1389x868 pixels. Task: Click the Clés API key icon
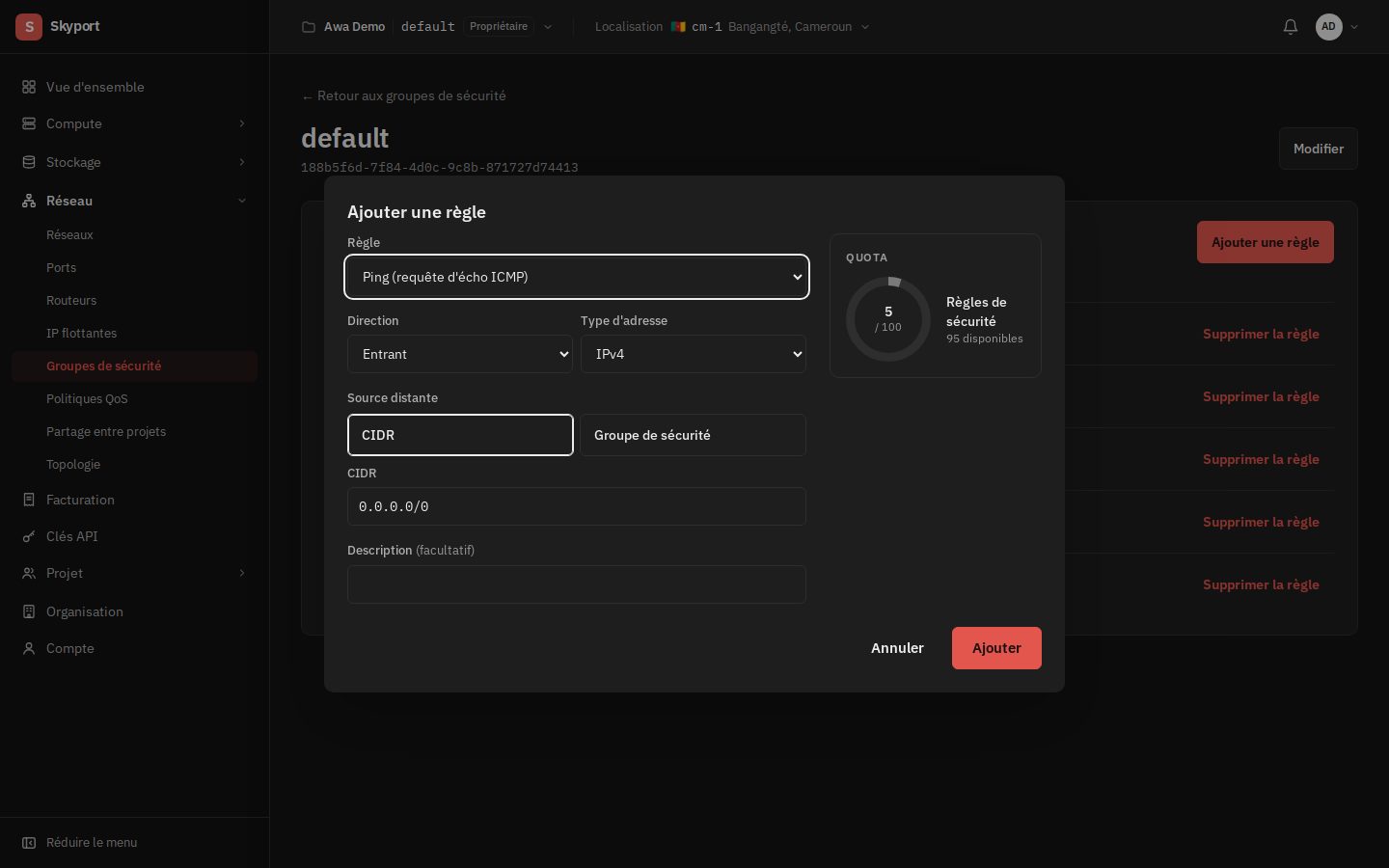pyautogui.click(x=29, y=536)
